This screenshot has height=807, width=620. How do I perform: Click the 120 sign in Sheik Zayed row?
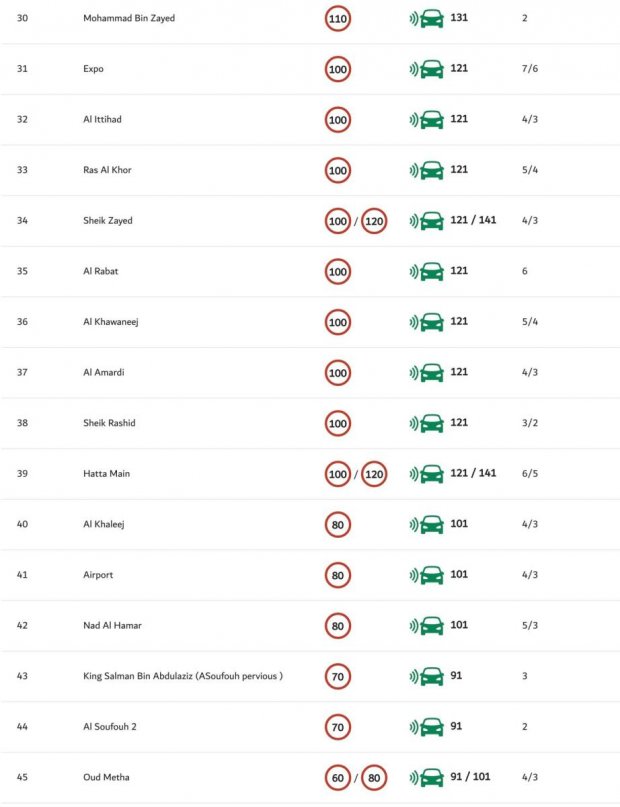pyautogui.click(x=374, y=221)
